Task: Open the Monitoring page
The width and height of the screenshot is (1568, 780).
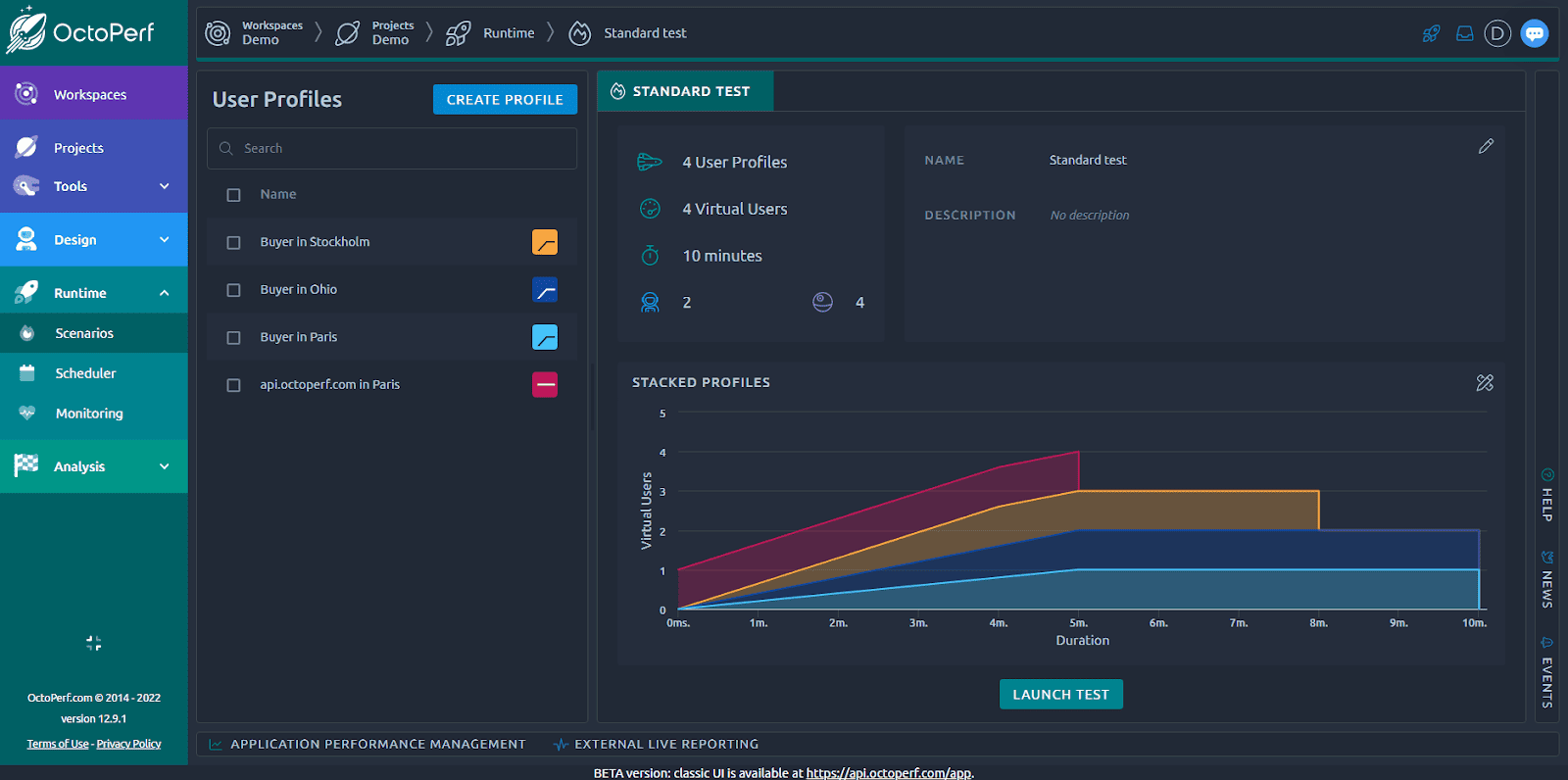Action: (94, 414)
